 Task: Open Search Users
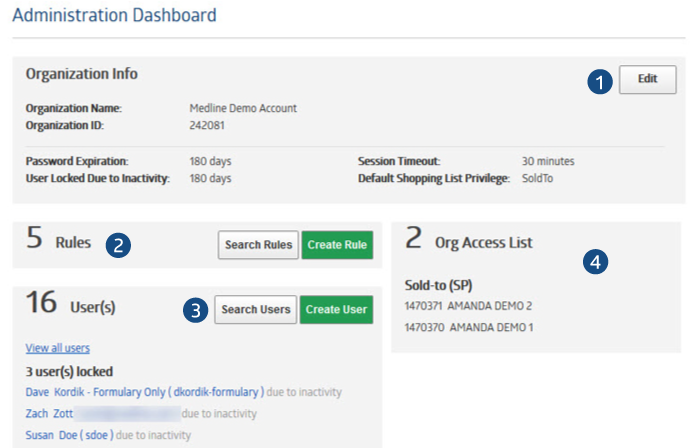click(256, 310)
